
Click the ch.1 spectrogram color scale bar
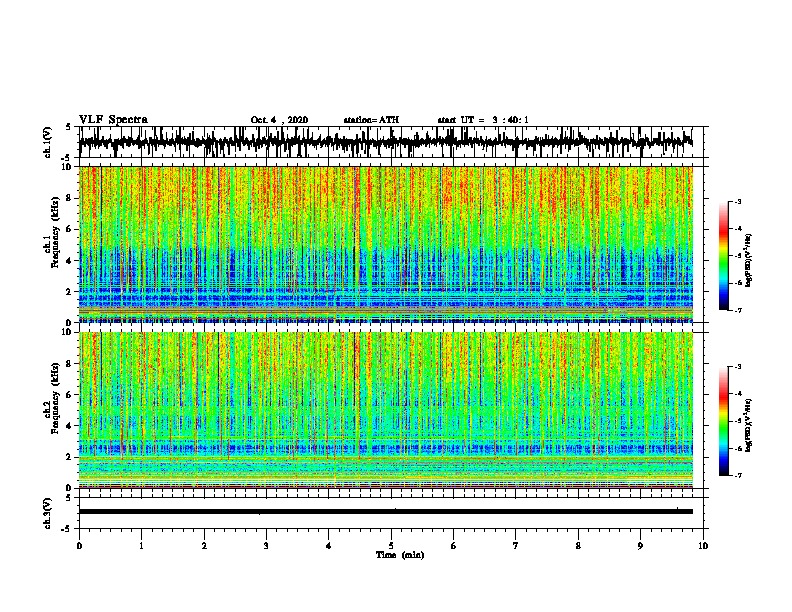[723, 256]
